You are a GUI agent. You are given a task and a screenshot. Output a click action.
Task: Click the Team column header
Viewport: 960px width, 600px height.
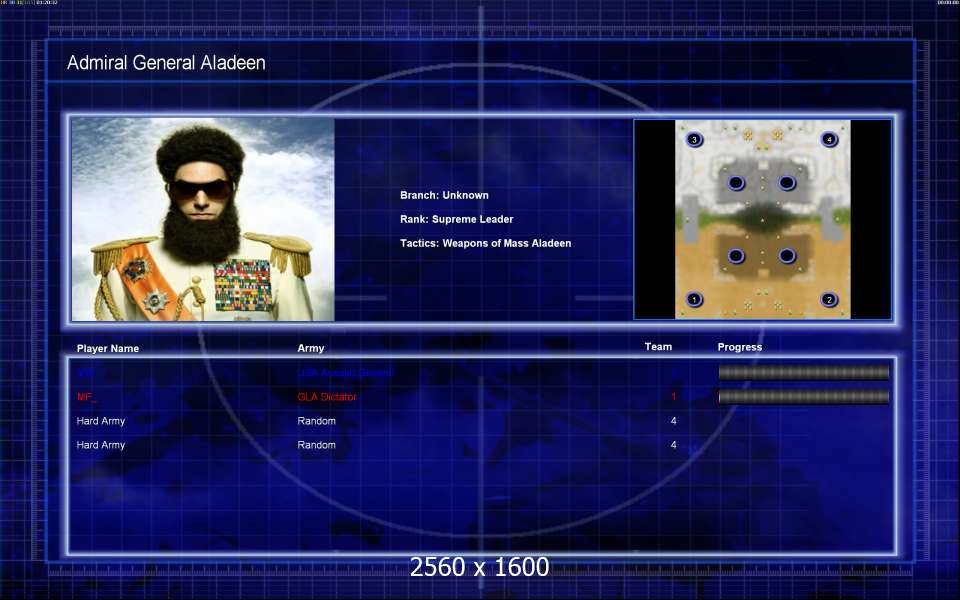point(658,347)
